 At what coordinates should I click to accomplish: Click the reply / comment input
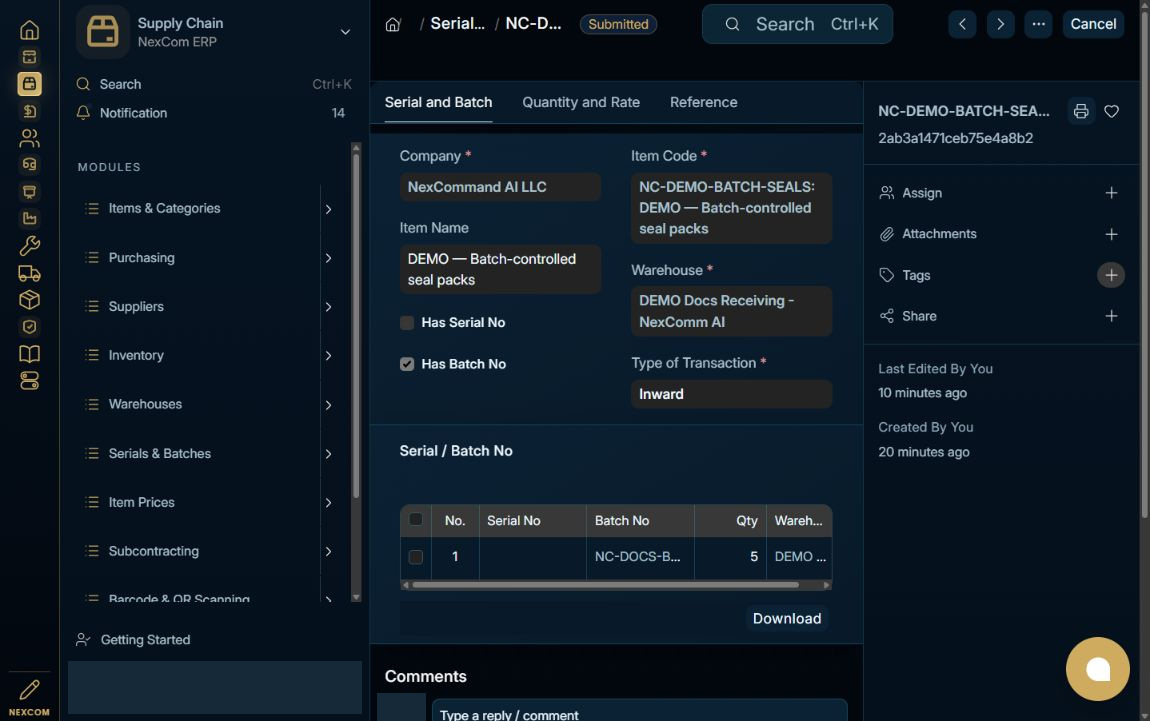click(x=640, y=713)
